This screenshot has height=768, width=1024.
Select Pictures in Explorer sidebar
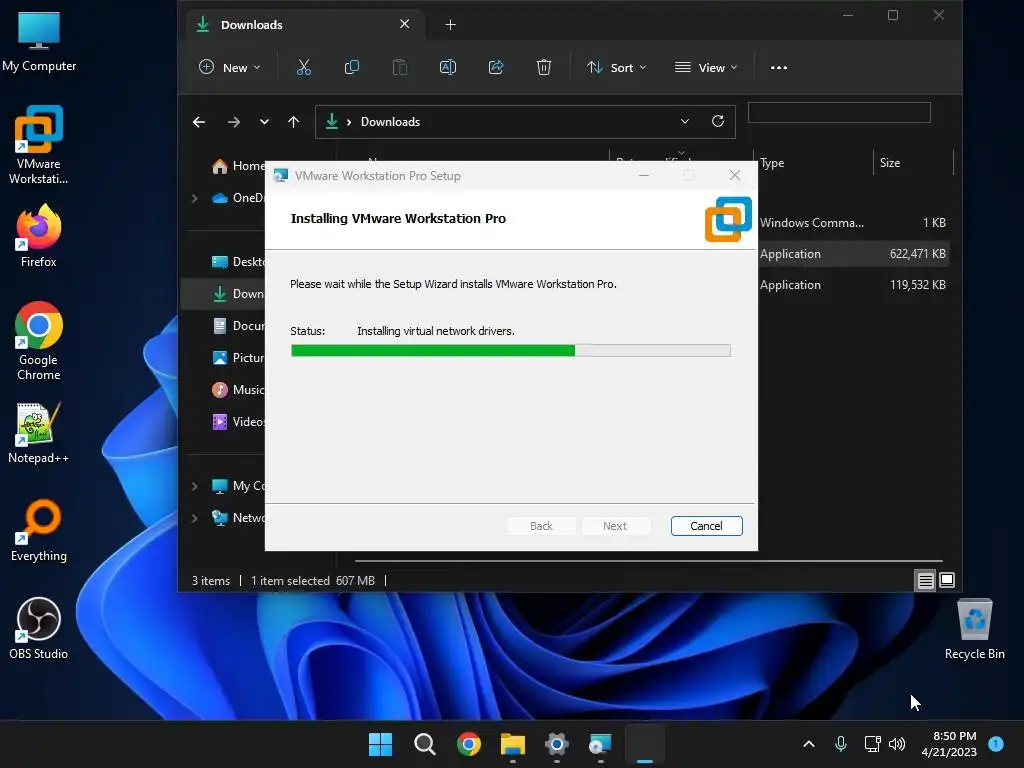pos(238,358)
